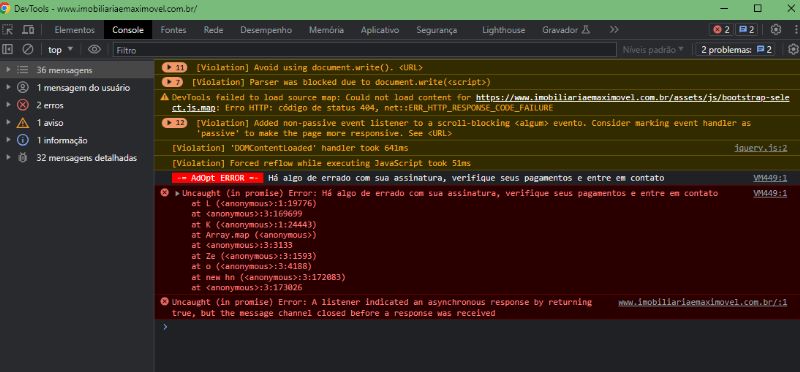Click warning icon on source map failure row

pyautogui.click(x=164, y=97)
